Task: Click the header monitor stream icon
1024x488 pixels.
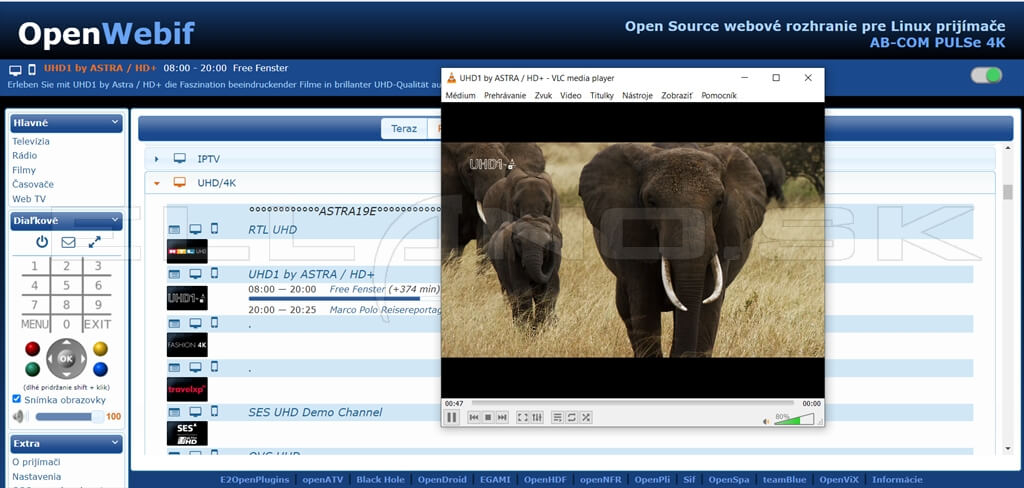Action: pyautogui.click(x=15, y=69)
